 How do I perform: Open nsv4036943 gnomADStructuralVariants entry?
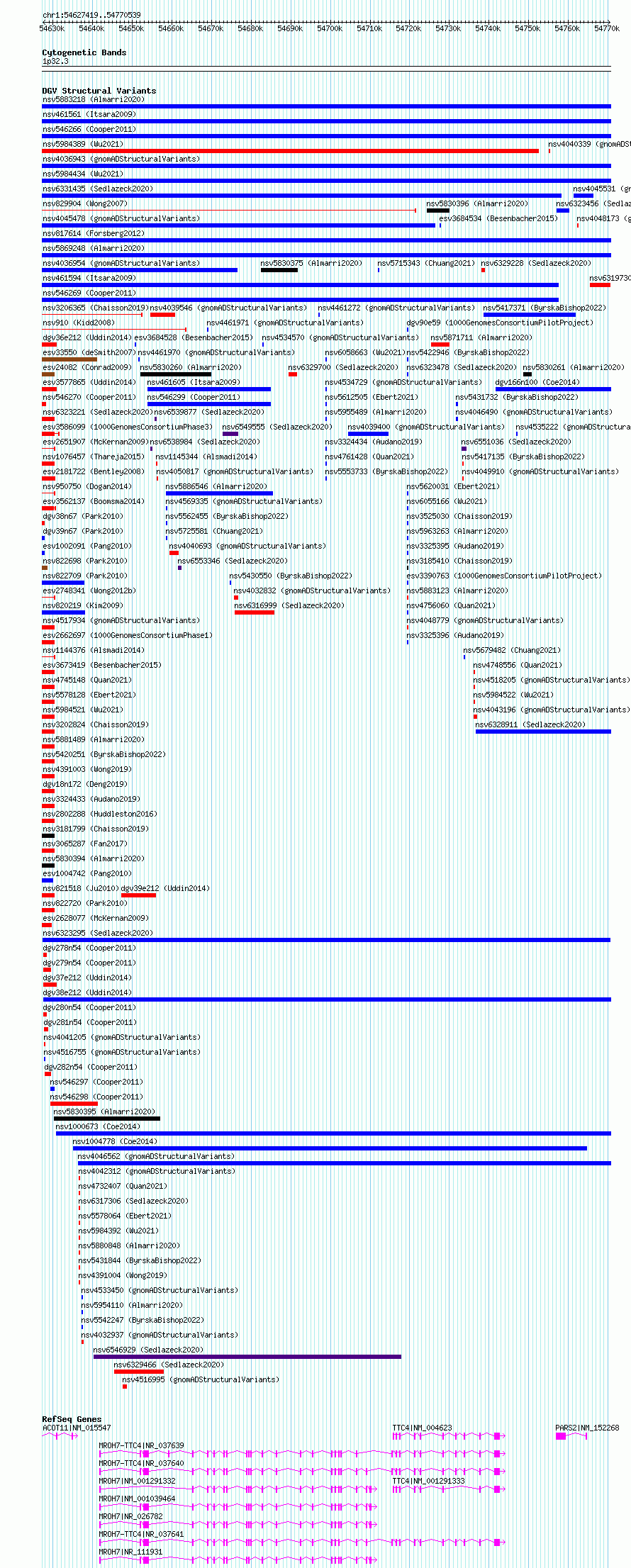tap(121, 159)
